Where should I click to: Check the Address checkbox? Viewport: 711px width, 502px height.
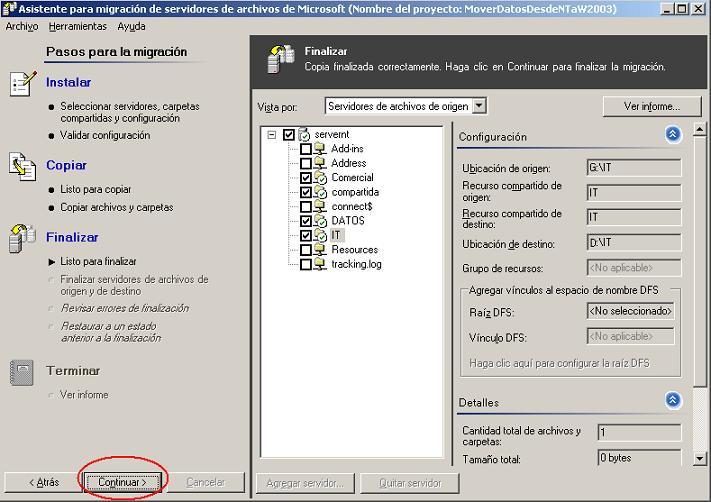click(x=306, y=163)
